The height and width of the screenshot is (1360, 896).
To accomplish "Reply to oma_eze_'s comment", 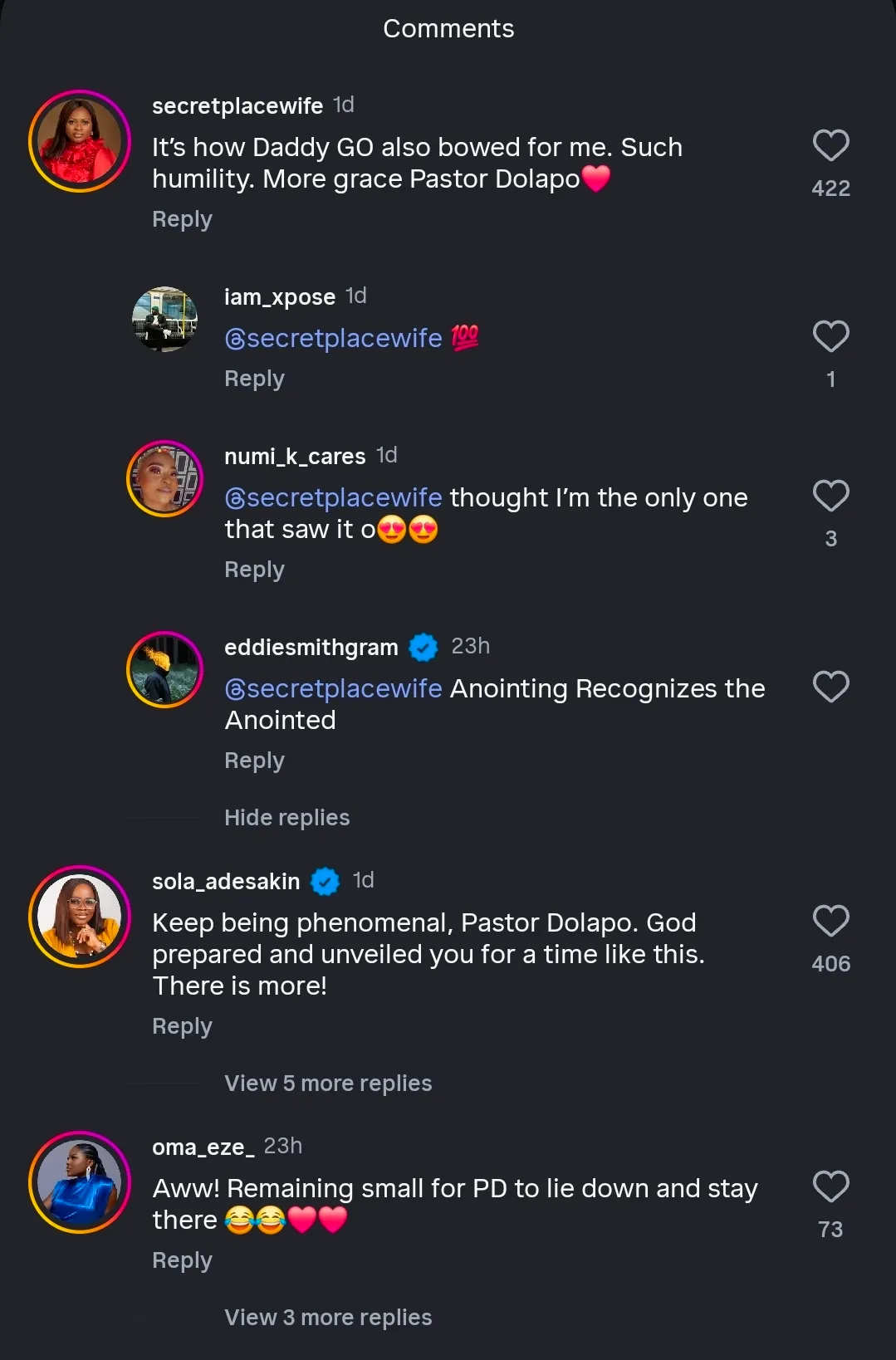I will click(x=182, y=1260).
